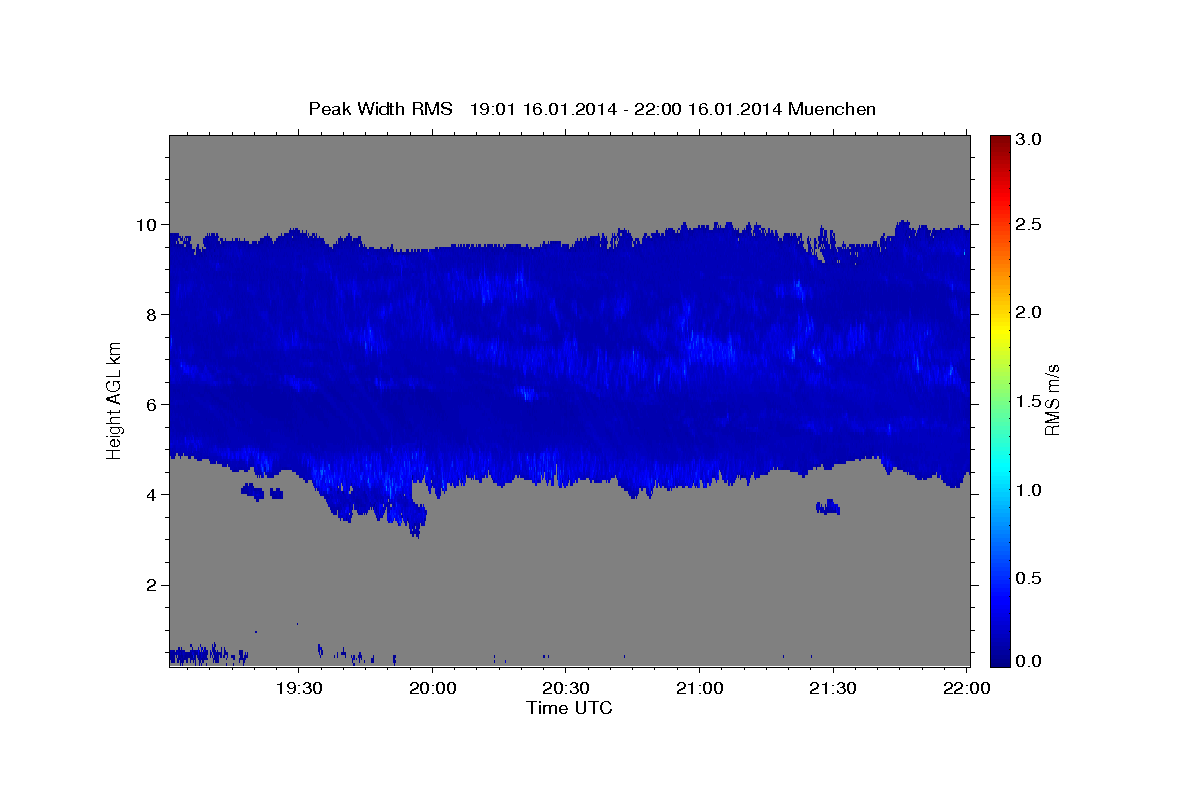The image size is (1200, 800).
Task: Click the 22:00 x-axis tick label
Action: coord(966,688)
